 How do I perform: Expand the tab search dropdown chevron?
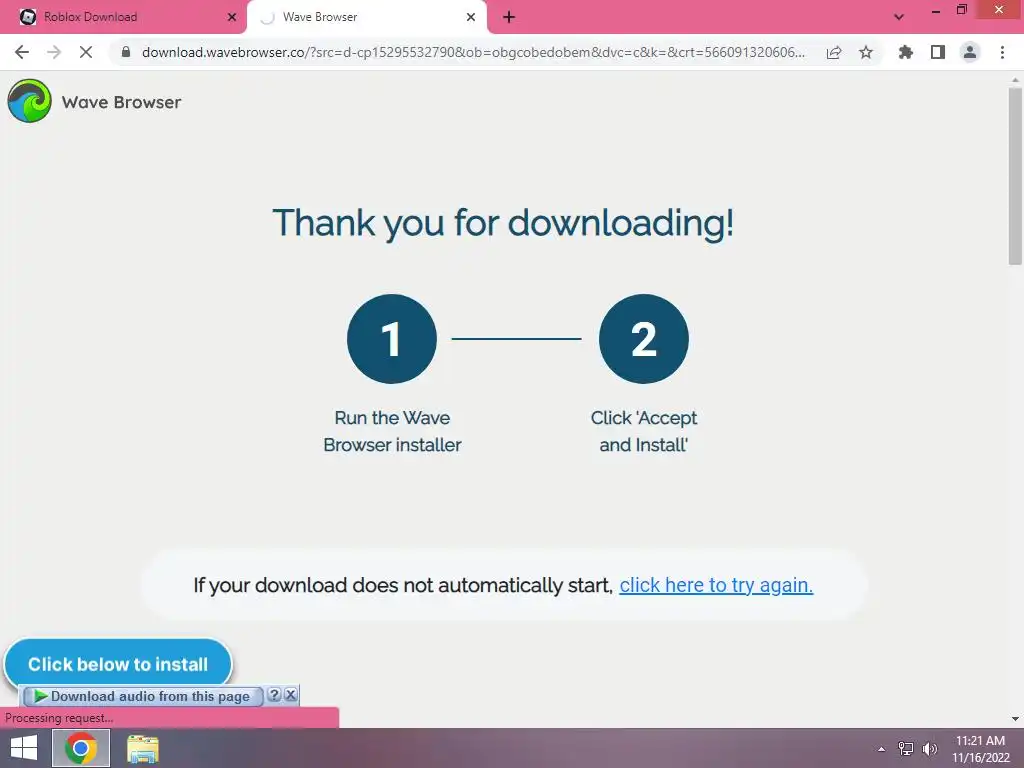pos(899,17)
